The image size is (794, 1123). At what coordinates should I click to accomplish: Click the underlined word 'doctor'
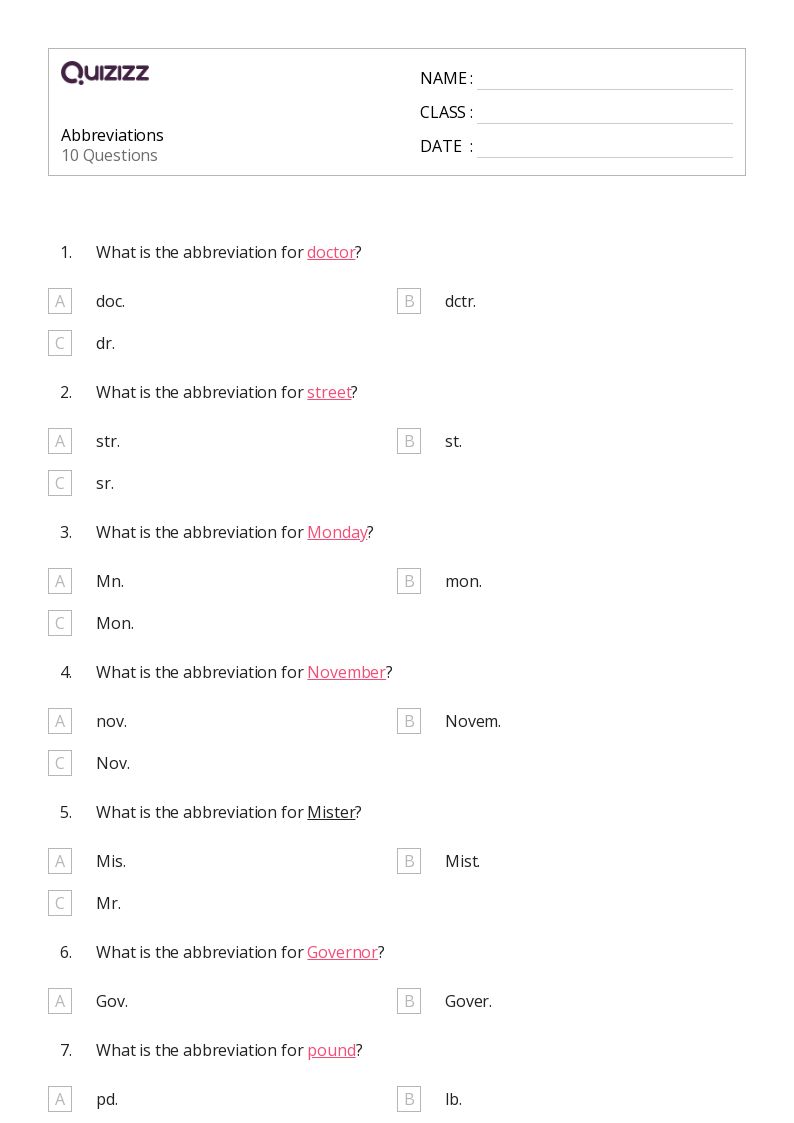pyautogui.click(x=331, y=253)
